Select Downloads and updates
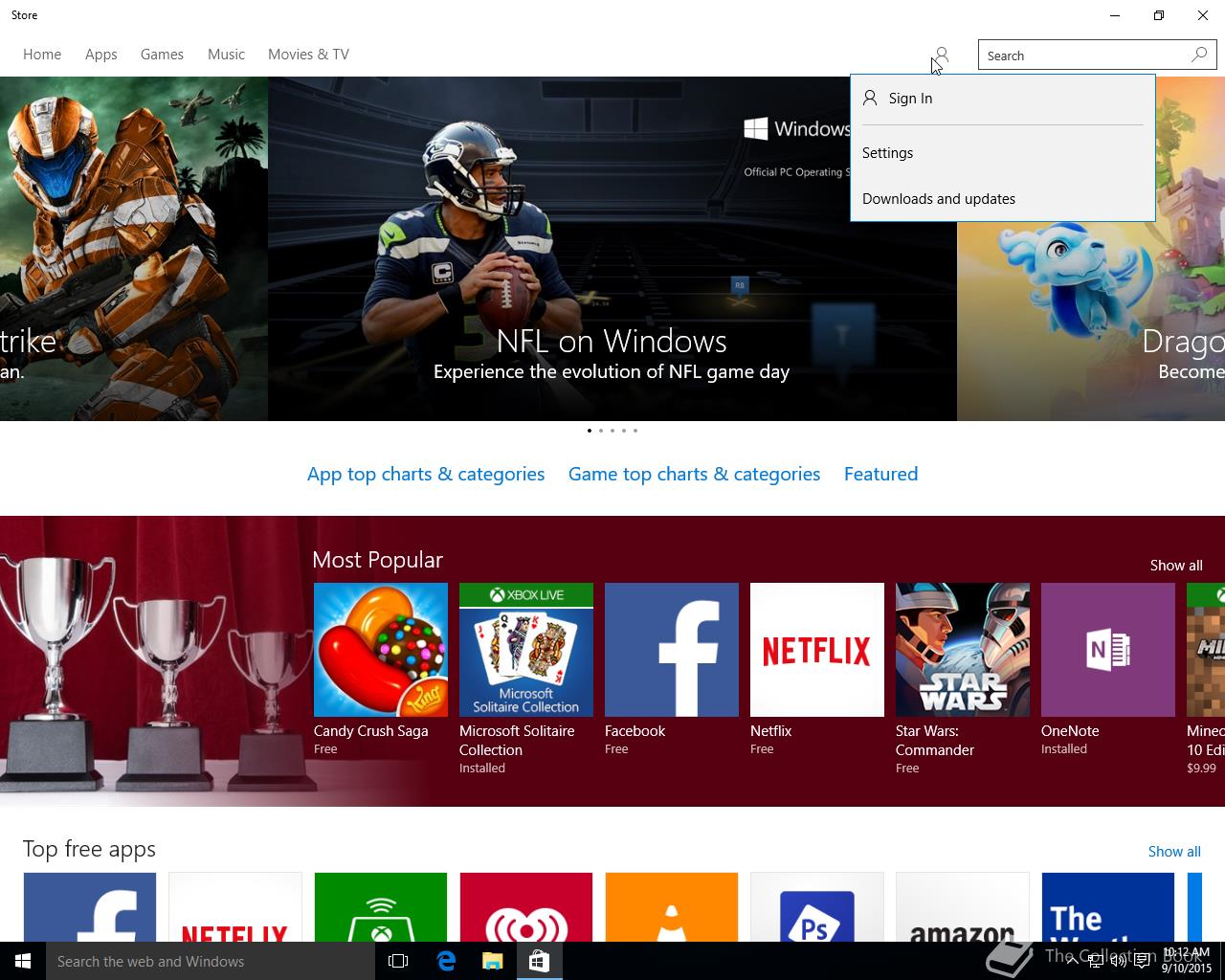The image size is (1225, 980). [1003, 199]
